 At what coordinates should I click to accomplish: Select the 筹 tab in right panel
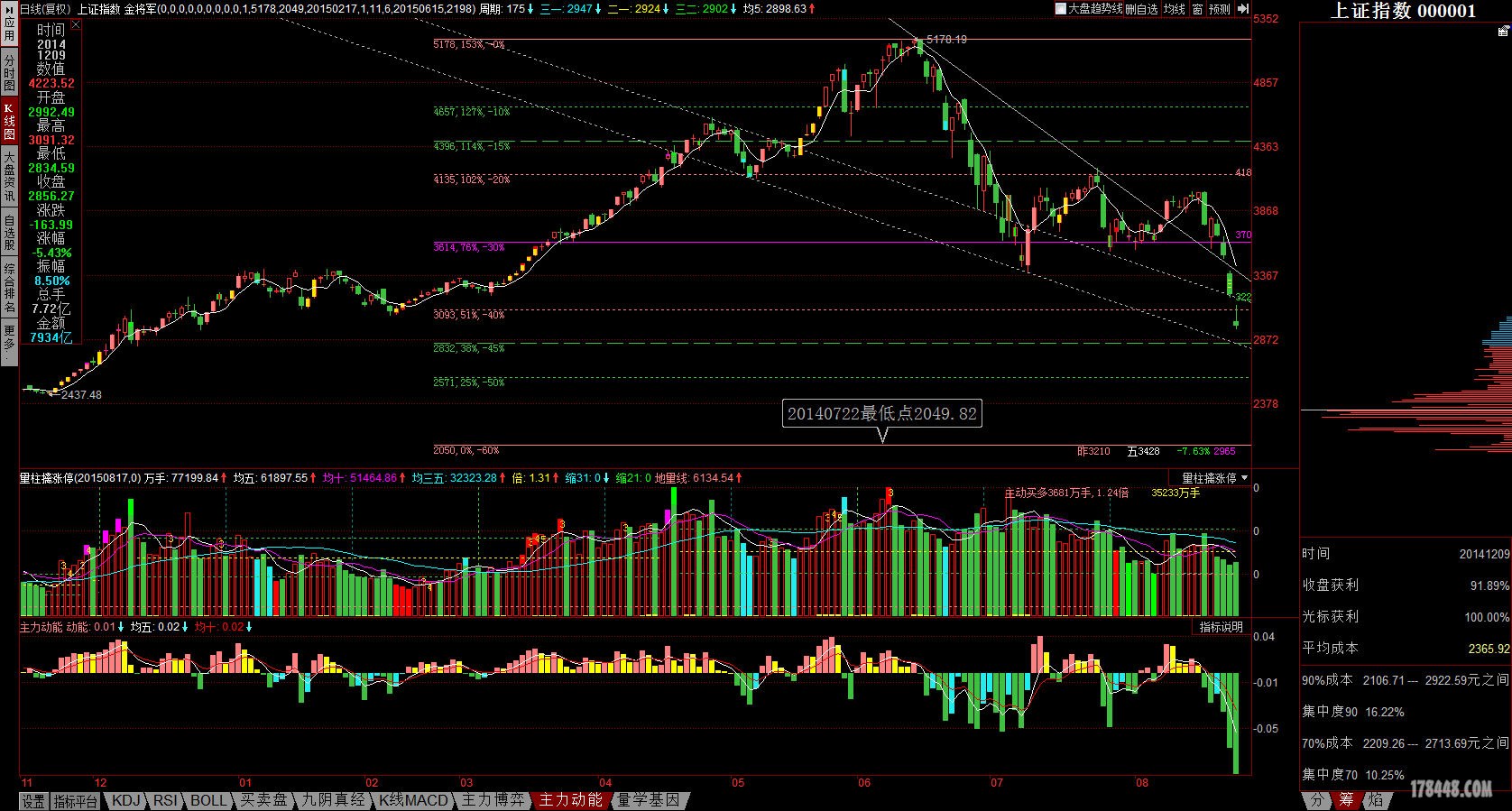pos(1346,800)
